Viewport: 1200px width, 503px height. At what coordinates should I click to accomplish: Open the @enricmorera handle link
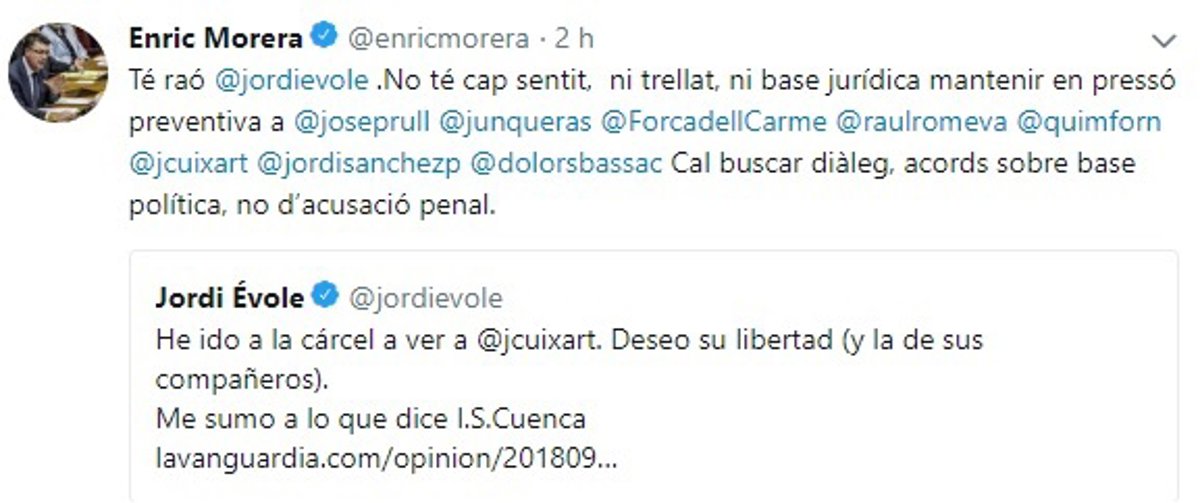pyautogui.click(x=437, y=39)
